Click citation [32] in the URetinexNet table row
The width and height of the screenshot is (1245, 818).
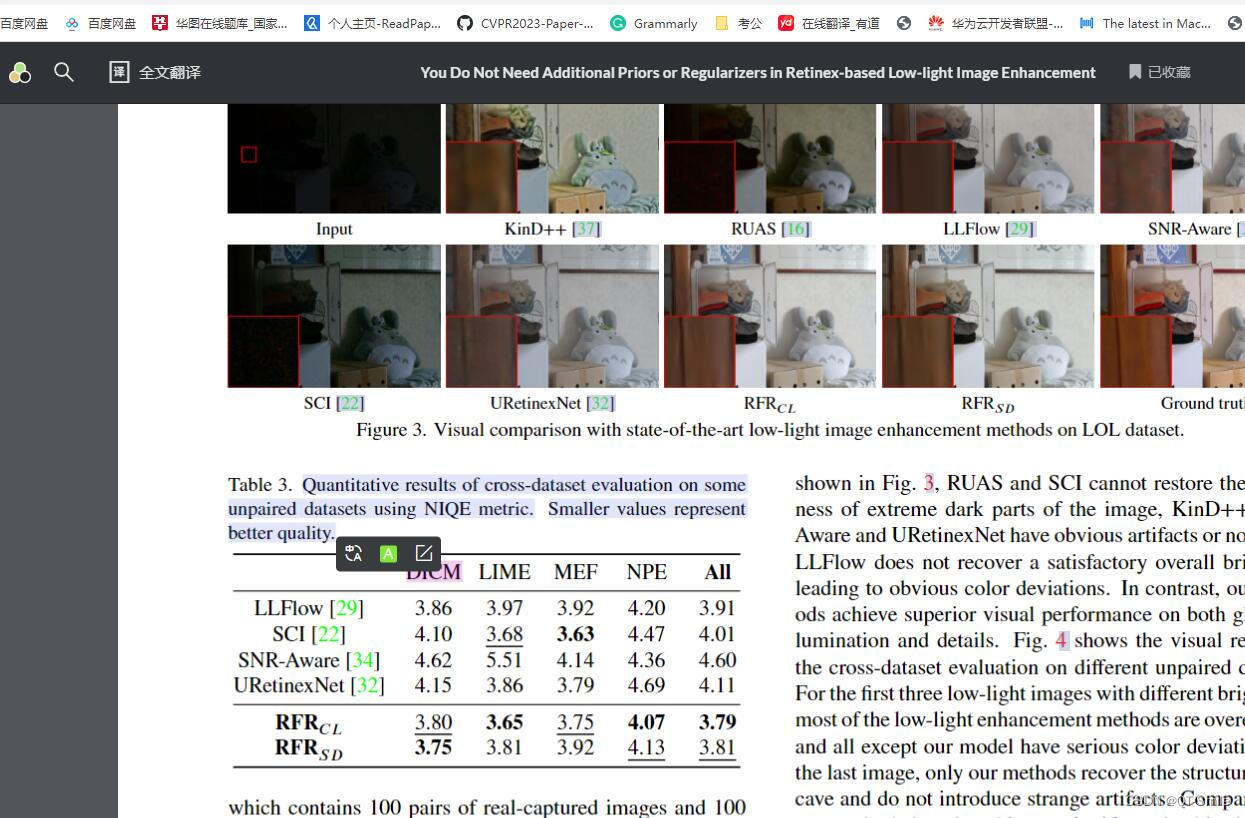[x=367, y=685]
